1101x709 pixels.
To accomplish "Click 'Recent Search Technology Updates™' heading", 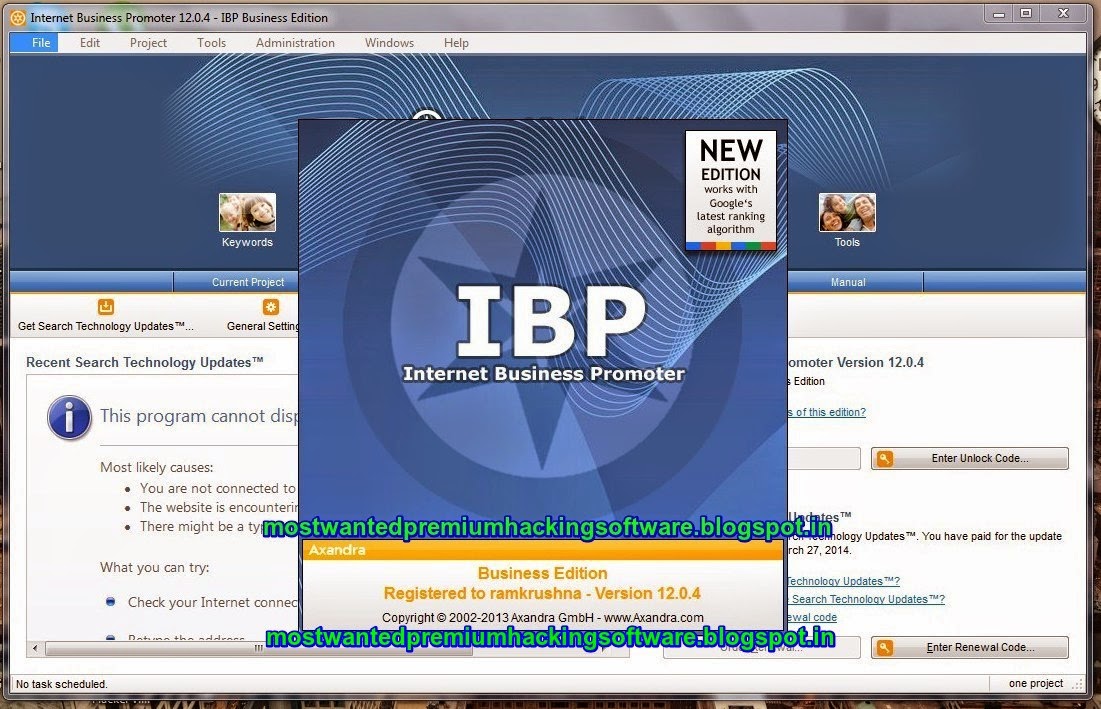I will tap(145, 362).
